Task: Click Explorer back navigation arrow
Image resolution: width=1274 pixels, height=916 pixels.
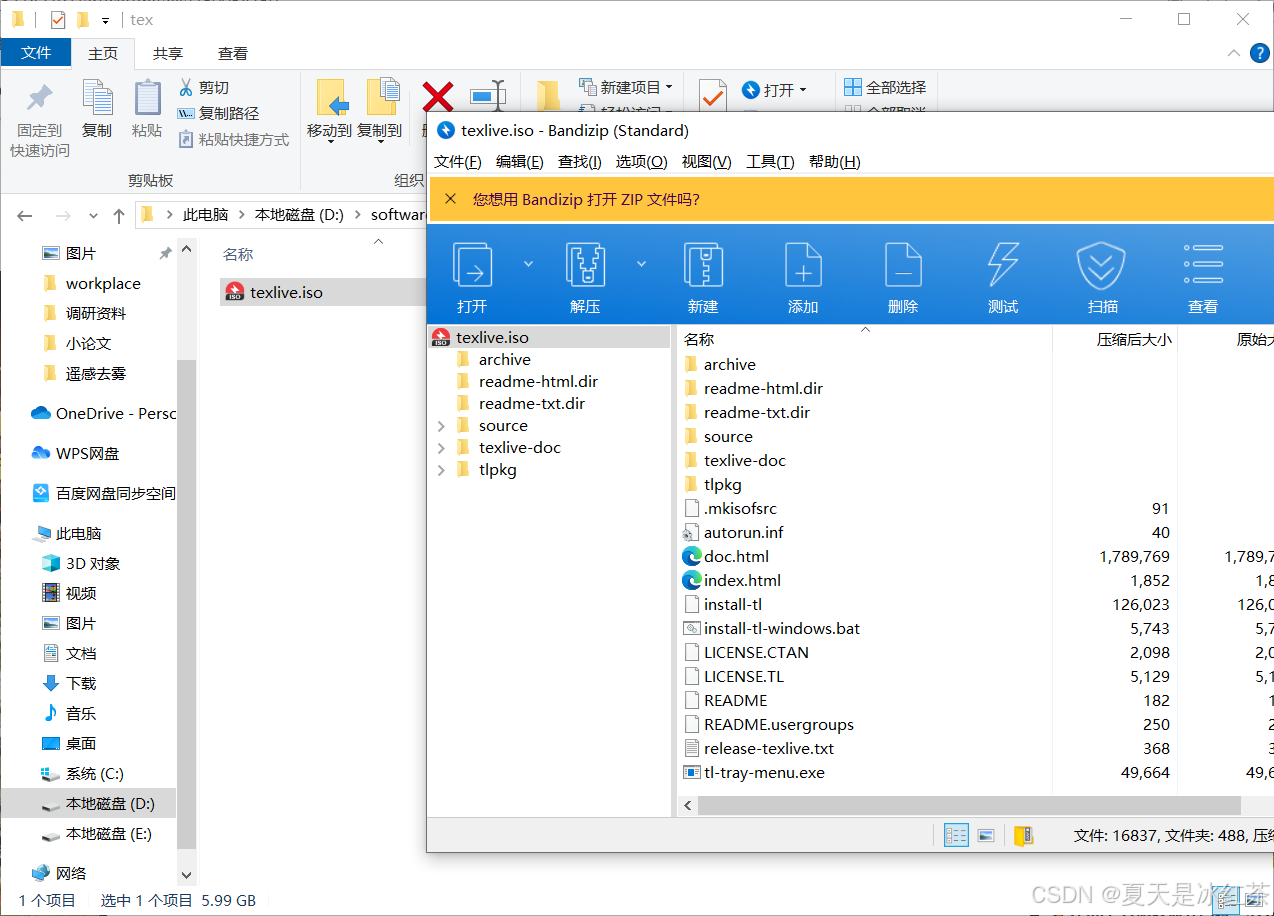Action: [x=25, y=215]
